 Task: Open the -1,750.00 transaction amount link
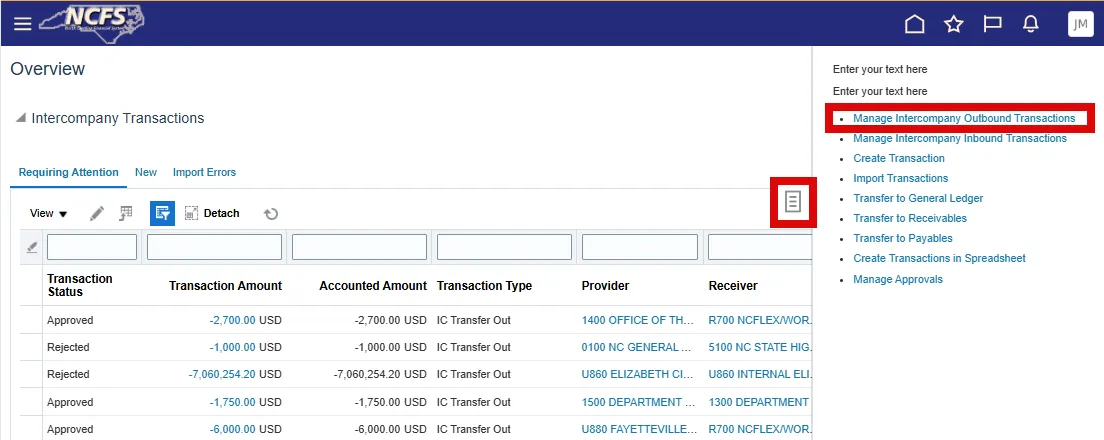tap(232, 402)
